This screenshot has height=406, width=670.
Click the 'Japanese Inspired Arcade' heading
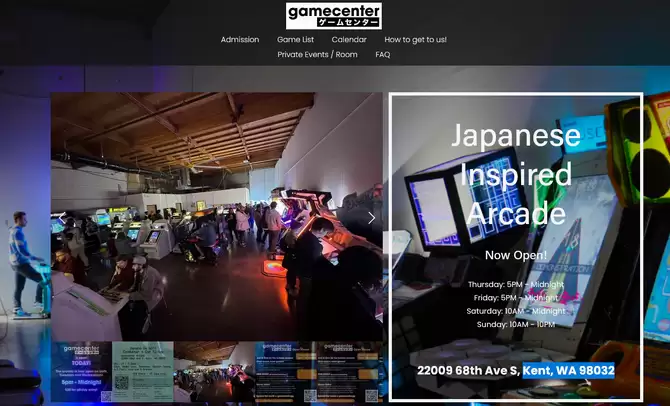(x=515, y=174)
